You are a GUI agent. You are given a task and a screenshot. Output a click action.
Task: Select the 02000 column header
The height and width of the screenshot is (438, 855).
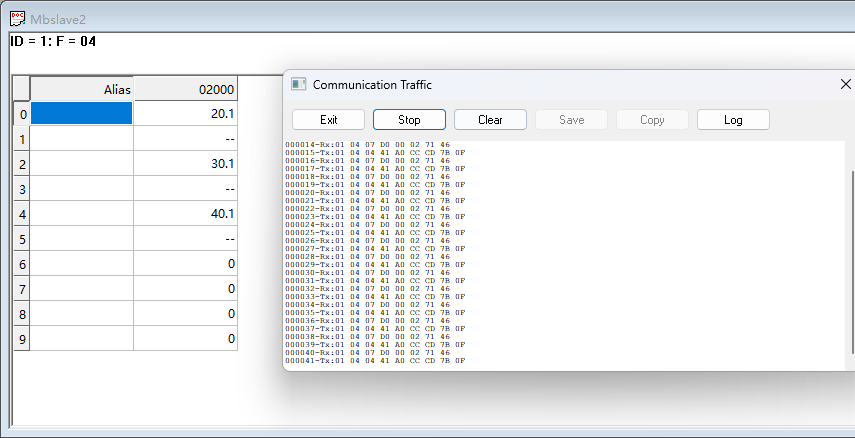[185, 89]
